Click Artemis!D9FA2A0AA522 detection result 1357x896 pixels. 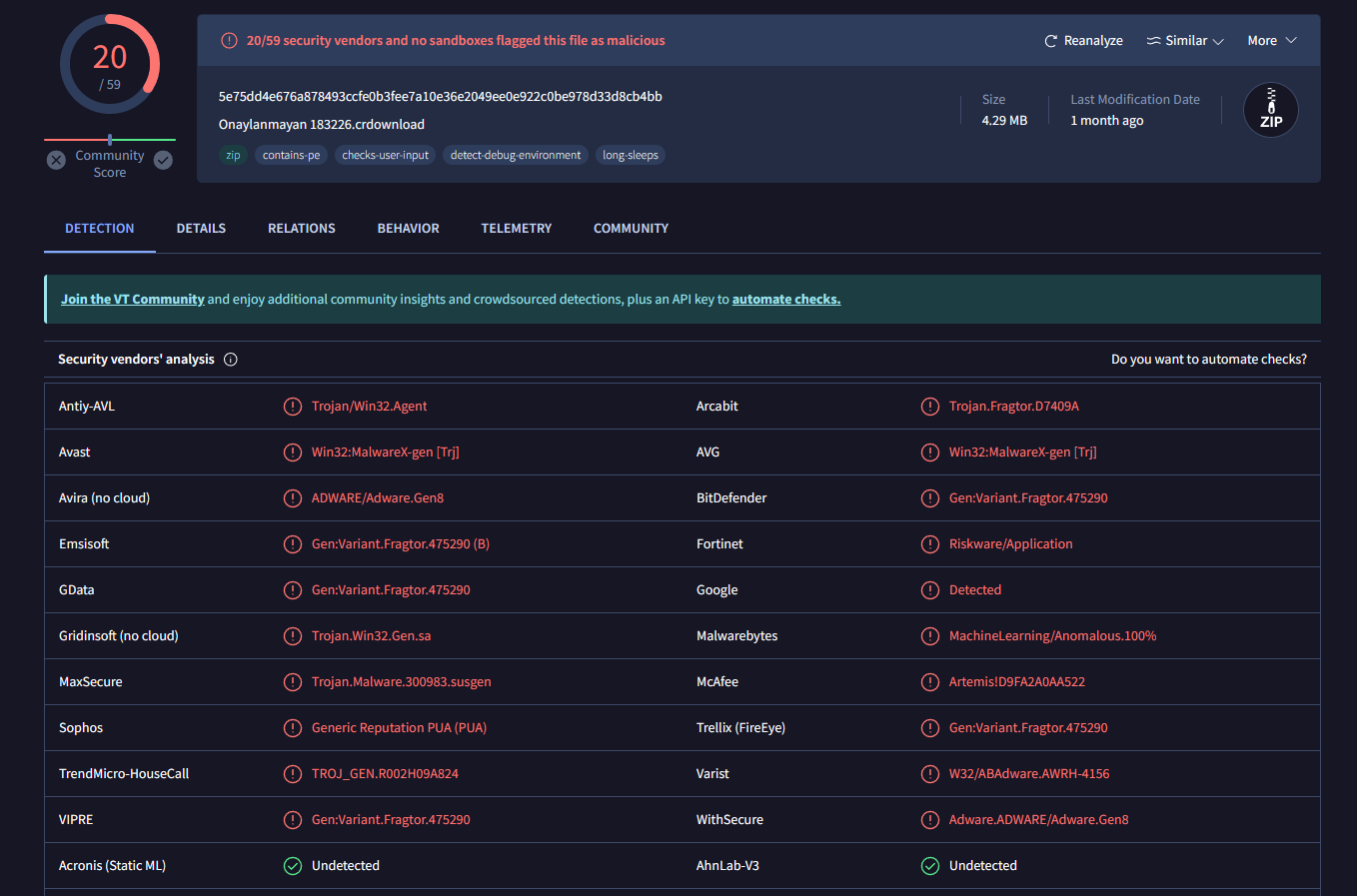pos(1017,682)
